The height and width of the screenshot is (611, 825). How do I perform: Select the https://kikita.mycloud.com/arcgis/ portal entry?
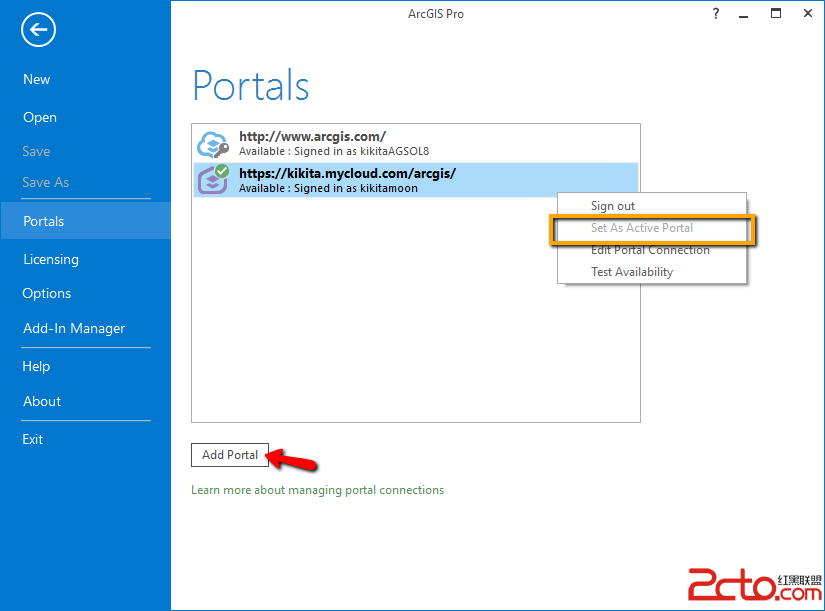[x=416, y=179]
